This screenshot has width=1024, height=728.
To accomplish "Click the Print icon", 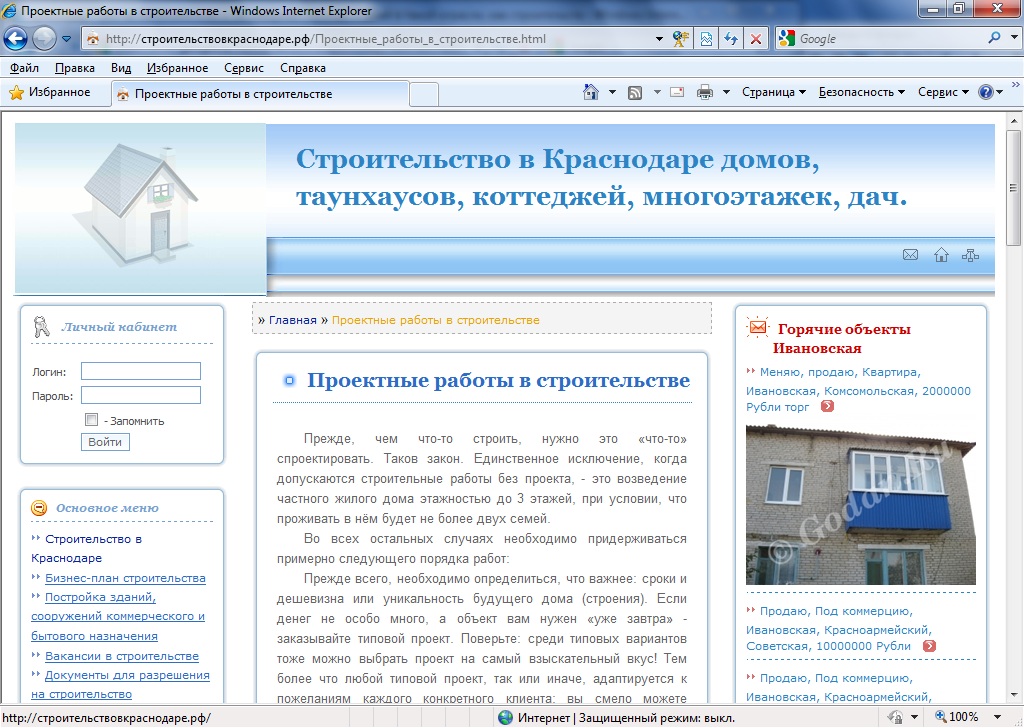I will (x=705, y=92).
